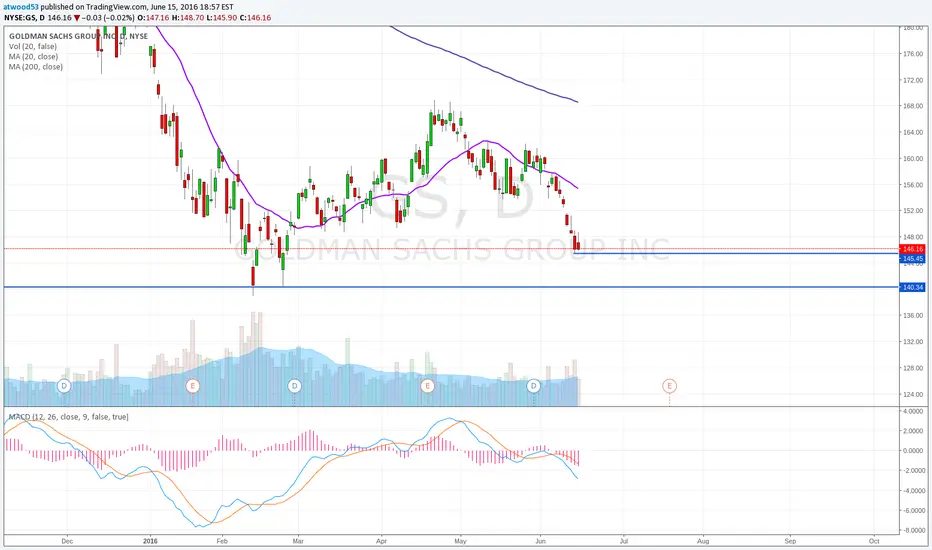Select the Vol (20, false) indicator legend
932x550 pixels.
33,46
